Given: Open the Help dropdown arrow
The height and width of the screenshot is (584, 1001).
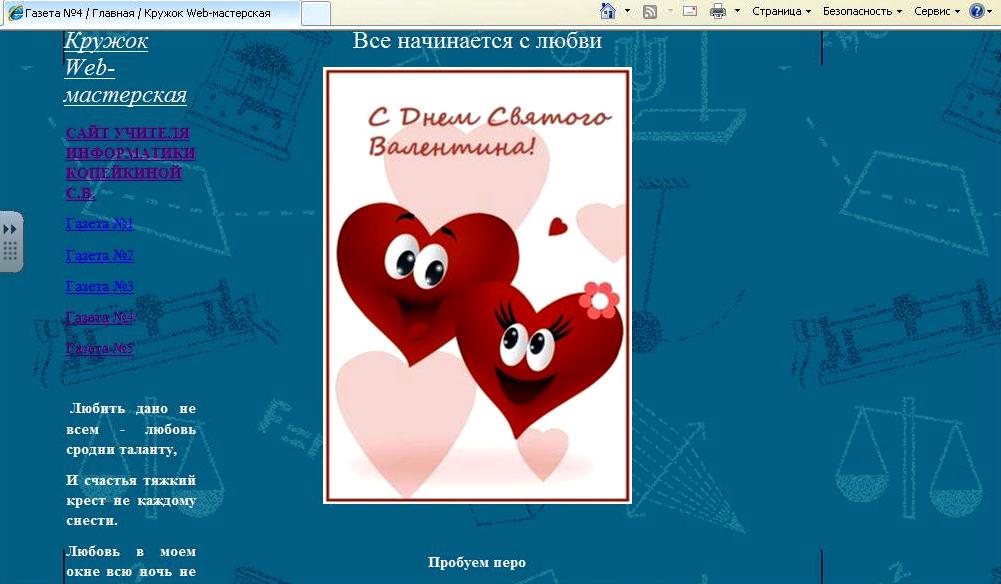Looking at the screenshot, I should click(992, 11).
